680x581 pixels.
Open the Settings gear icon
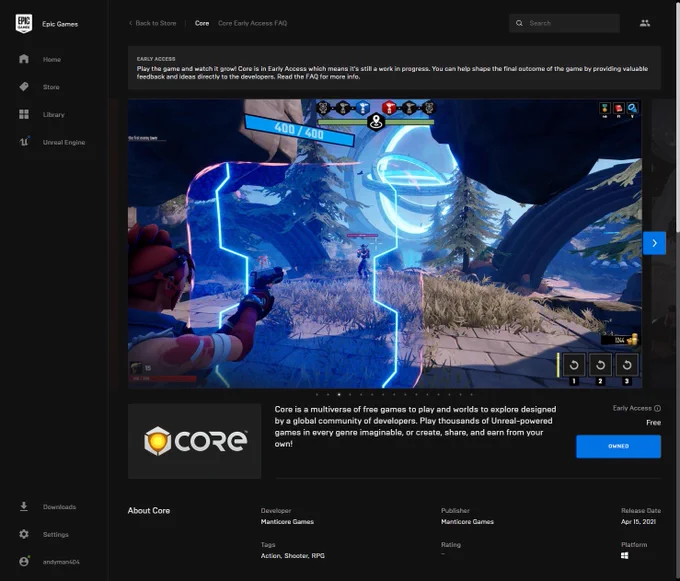(x=24, y=534)
